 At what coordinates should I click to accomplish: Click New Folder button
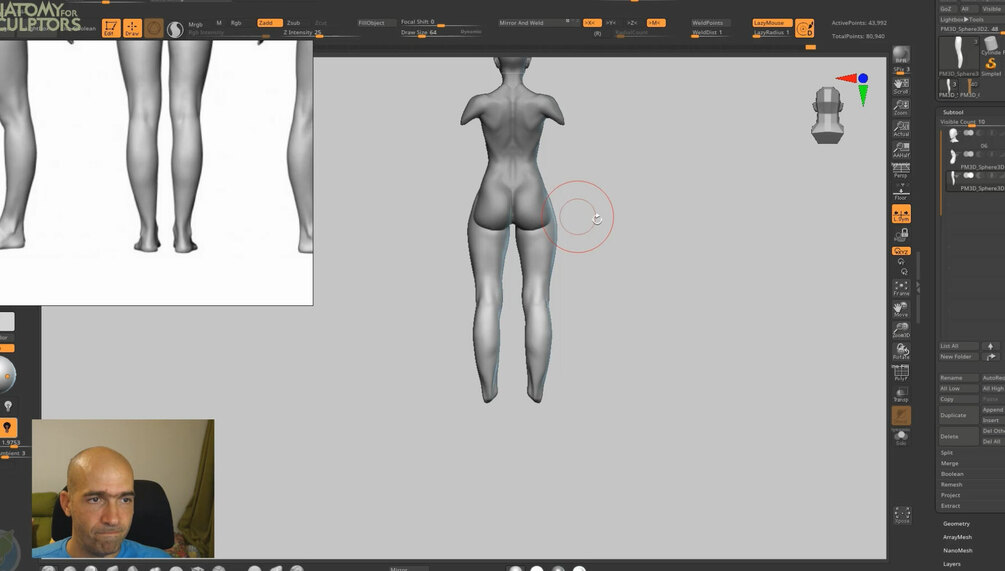tap(959, 356)
